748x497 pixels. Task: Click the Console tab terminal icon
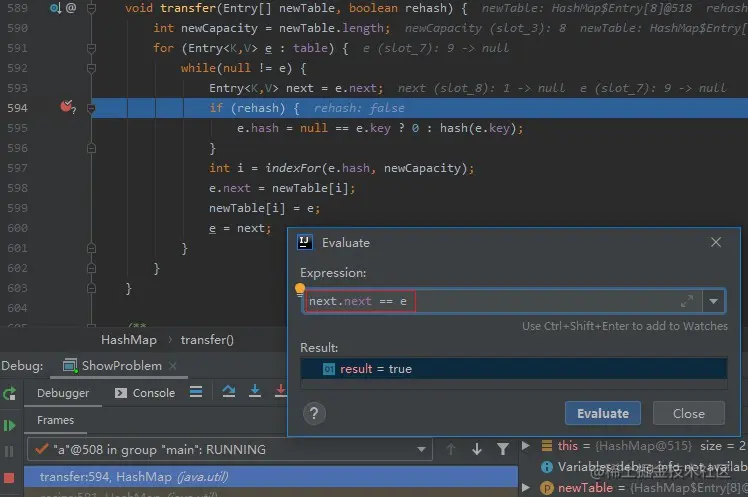point(121,393)
